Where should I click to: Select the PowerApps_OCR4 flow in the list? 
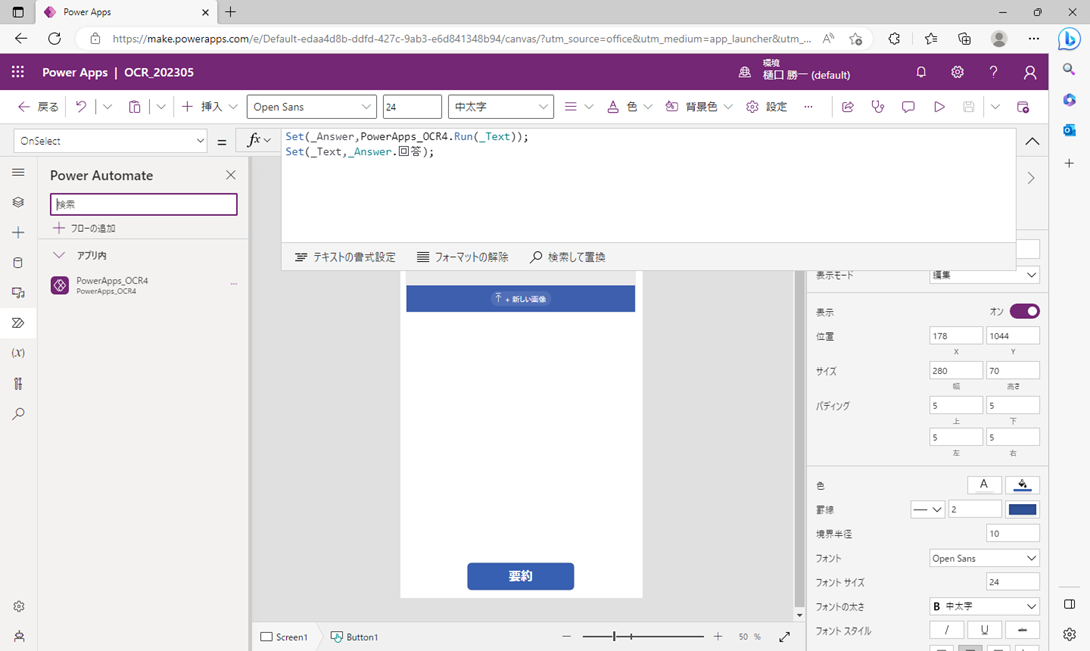click(143, 285)
